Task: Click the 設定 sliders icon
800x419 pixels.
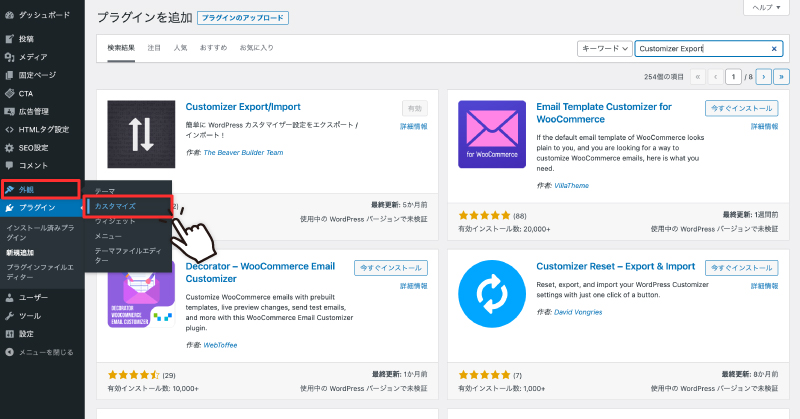Action: (9, 334)
